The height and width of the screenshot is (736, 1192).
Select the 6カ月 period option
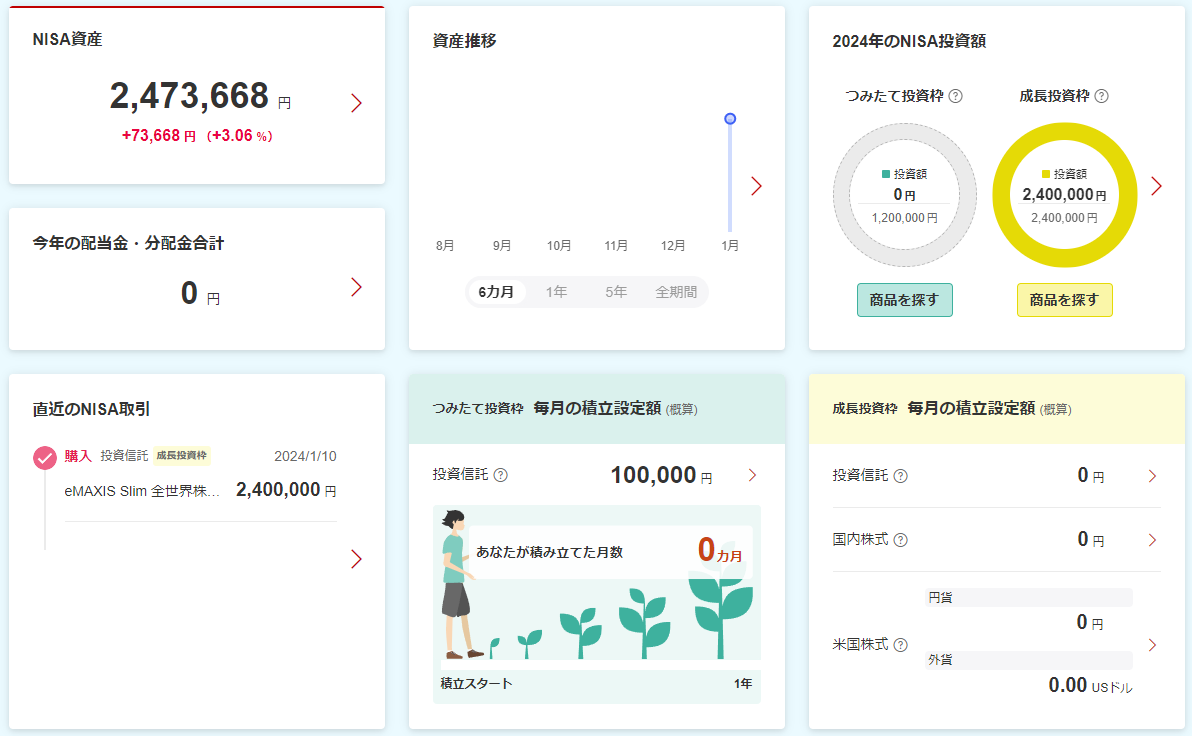(x=496, y=292)
